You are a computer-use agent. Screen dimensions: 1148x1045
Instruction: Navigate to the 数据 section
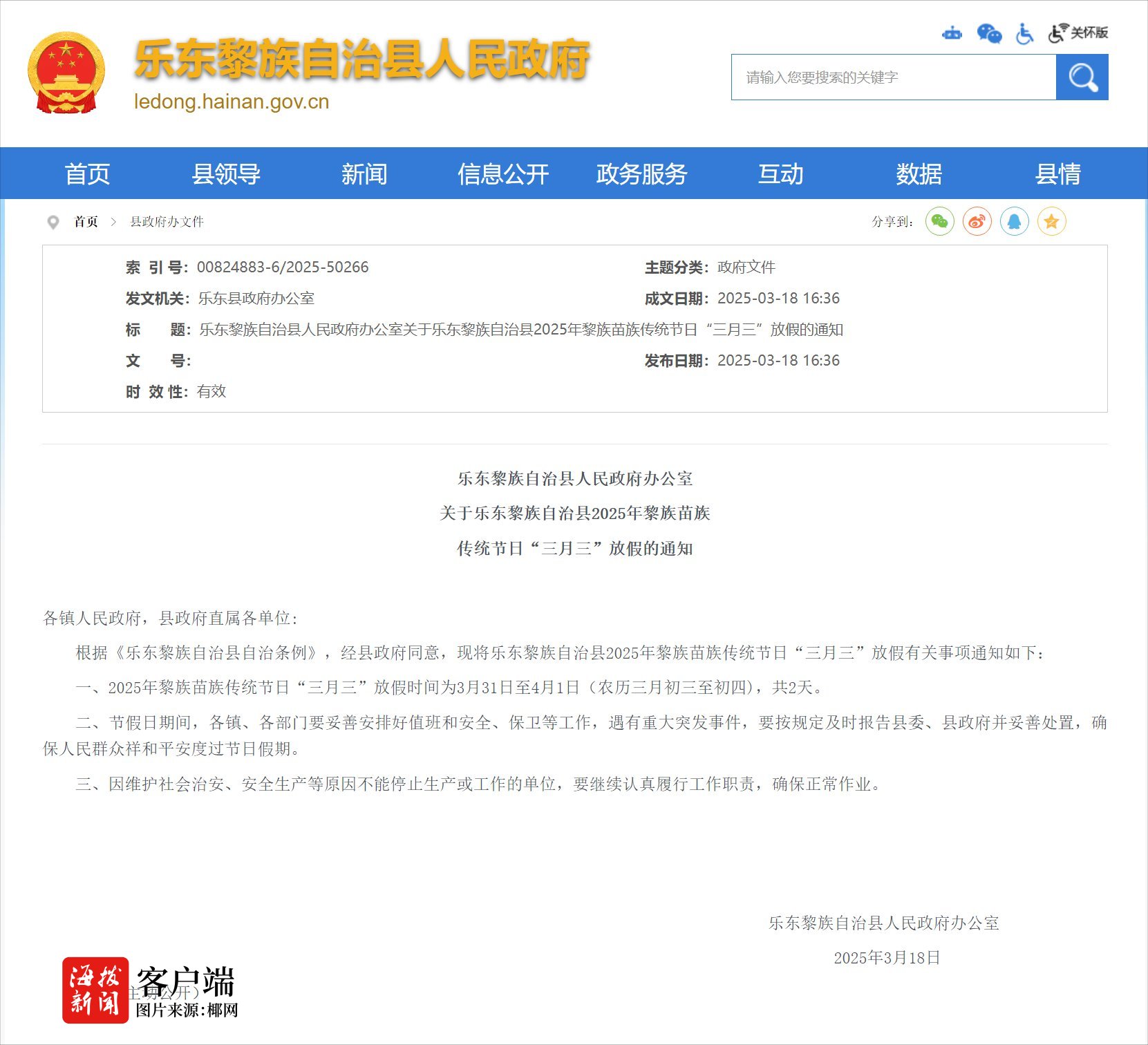tap(919, 173)
